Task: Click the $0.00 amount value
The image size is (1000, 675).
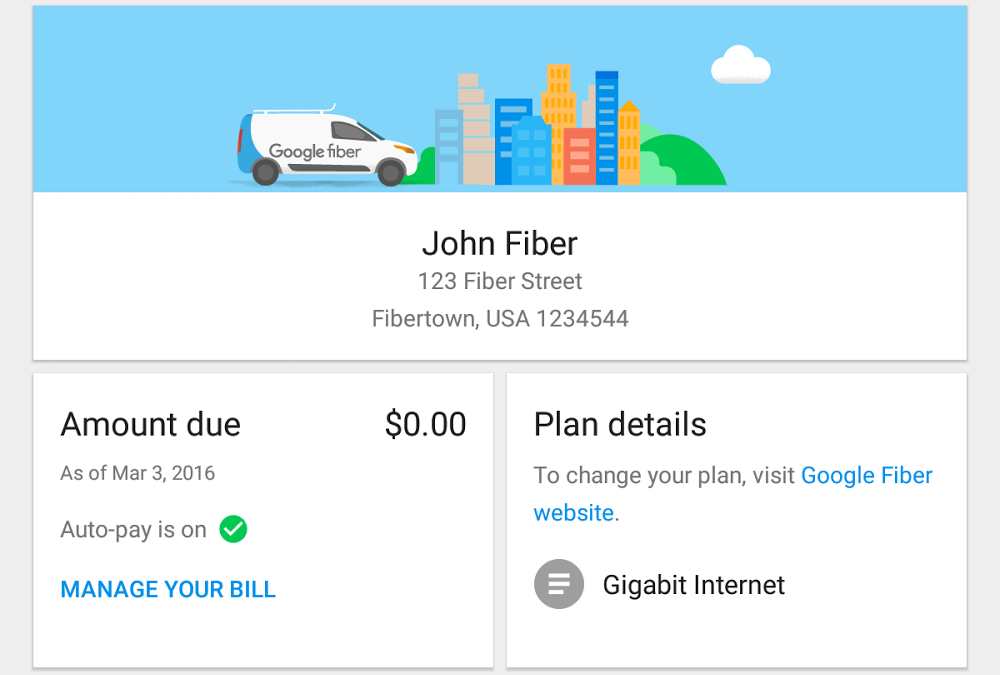Action: click(425, 424)
